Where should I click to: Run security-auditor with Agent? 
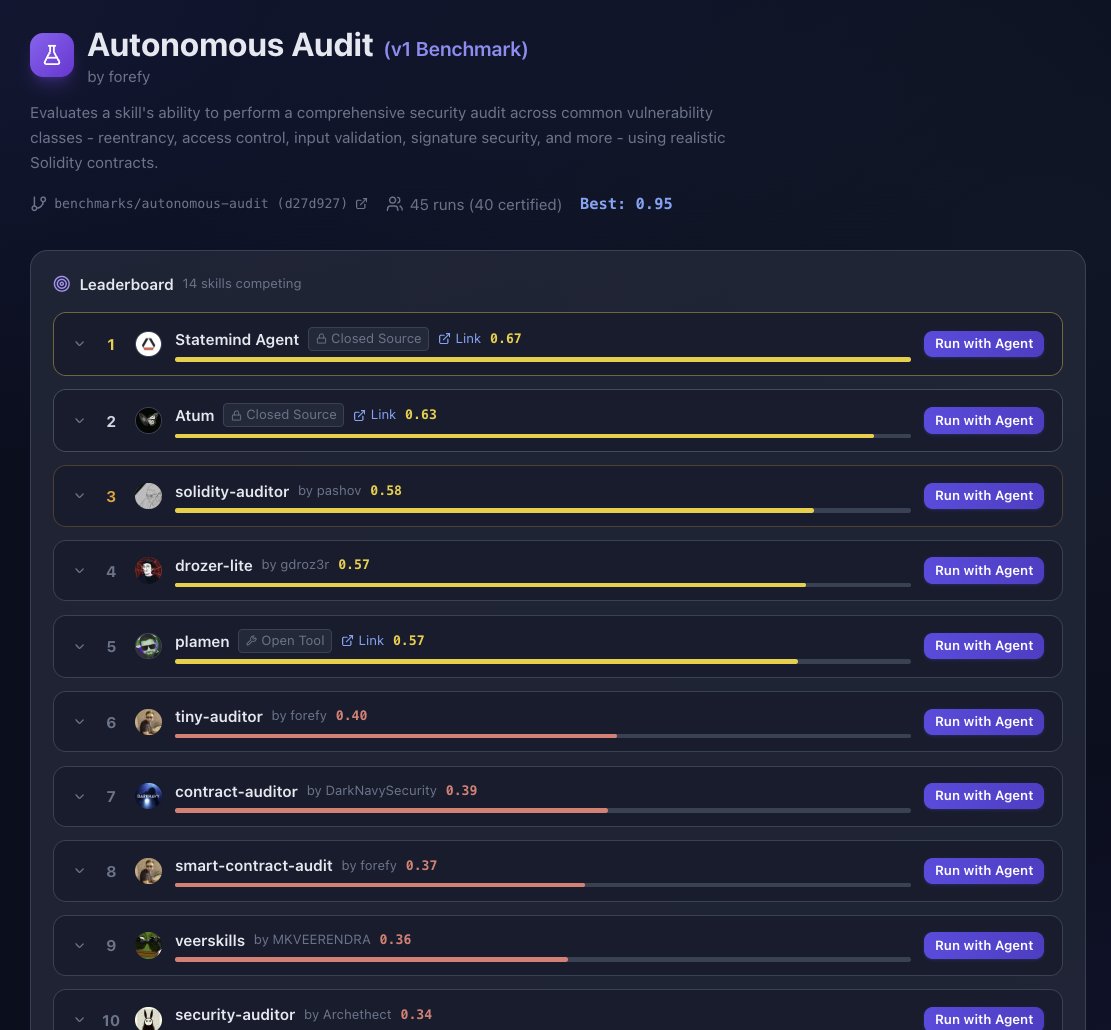[x=983, y=1019]
